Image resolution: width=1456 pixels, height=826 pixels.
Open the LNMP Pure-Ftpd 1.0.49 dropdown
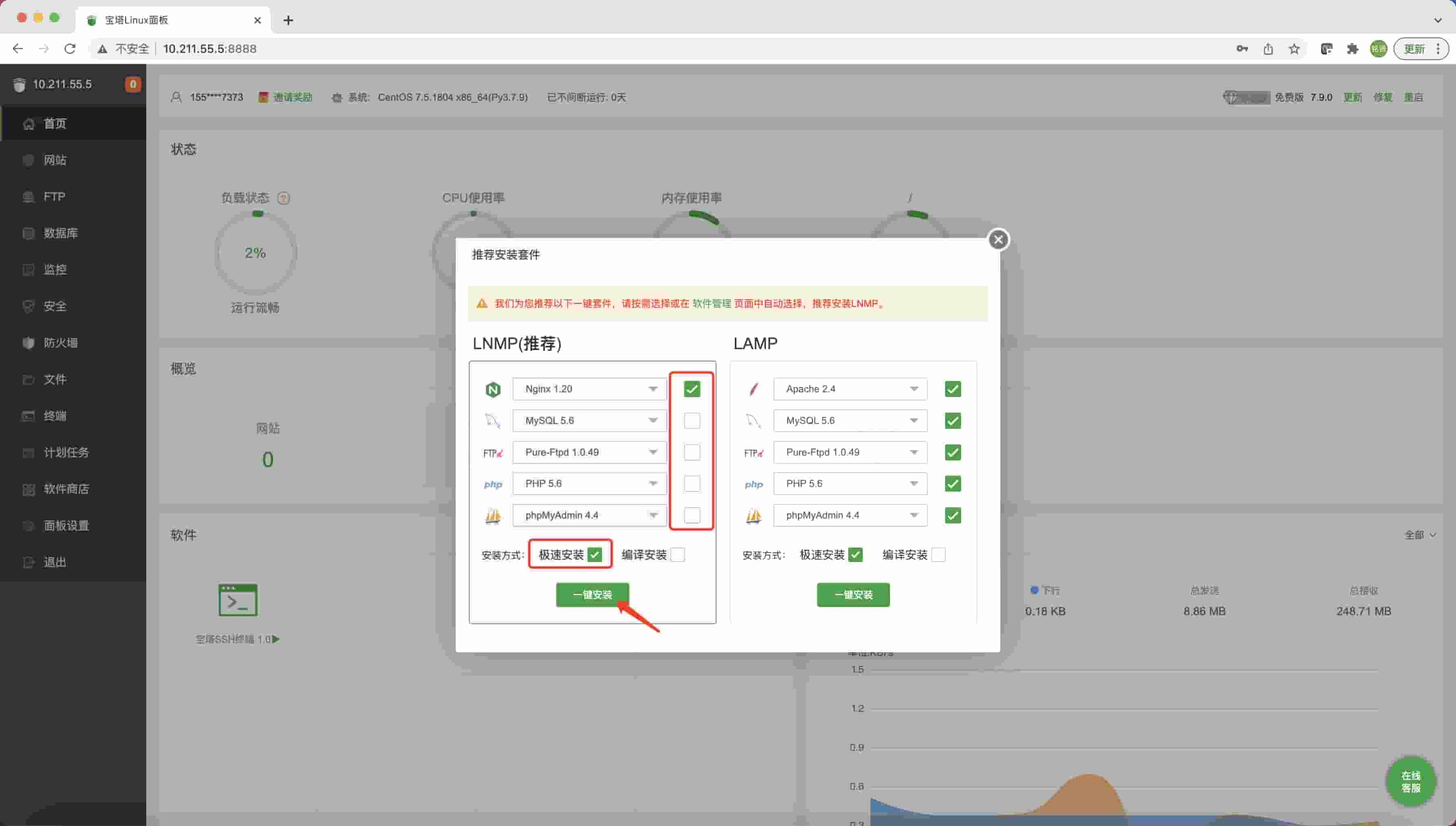click(x=589, y=453)
